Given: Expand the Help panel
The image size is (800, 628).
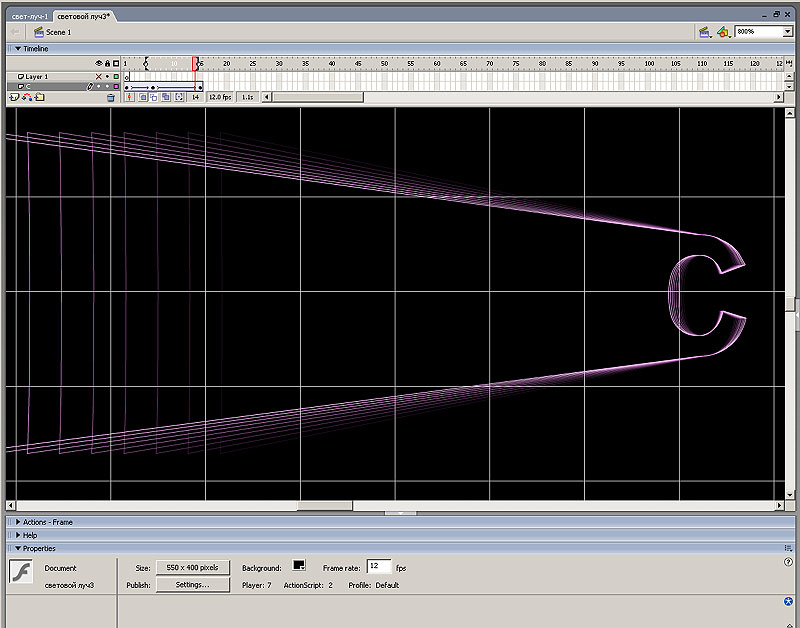Looking at the screenshot, I should coord(29,535).
